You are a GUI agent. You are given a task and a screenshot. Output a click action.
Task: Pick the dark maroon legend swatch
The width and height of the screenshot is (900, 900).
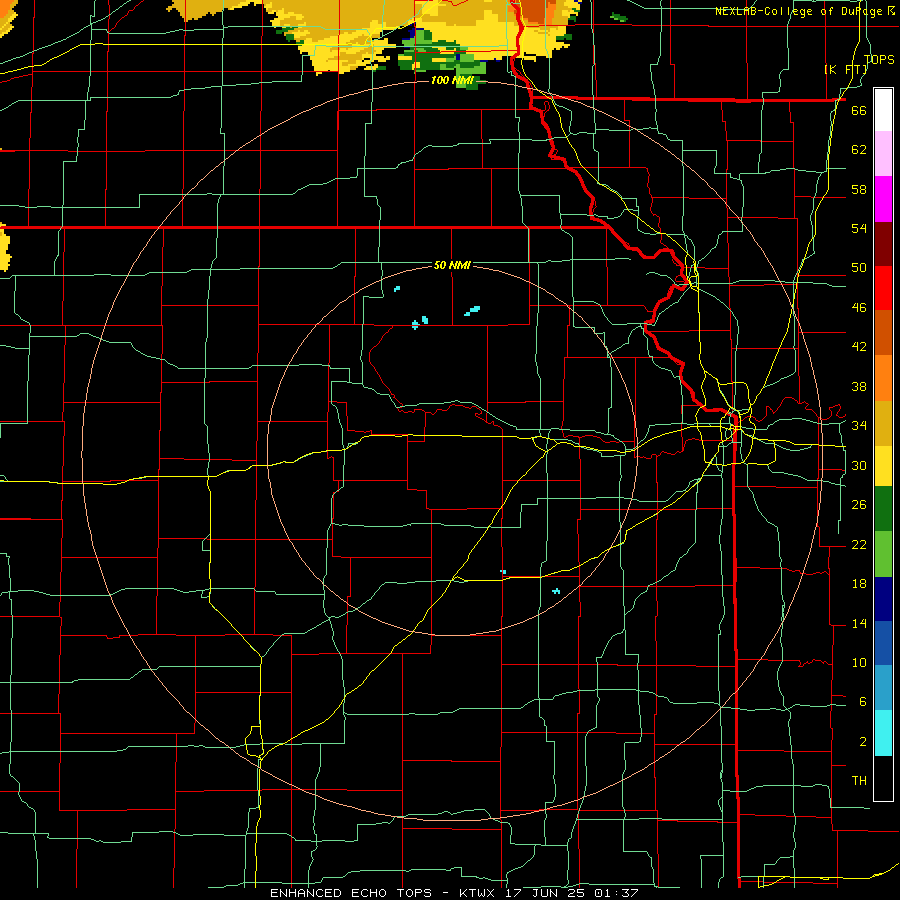(883, 244)
